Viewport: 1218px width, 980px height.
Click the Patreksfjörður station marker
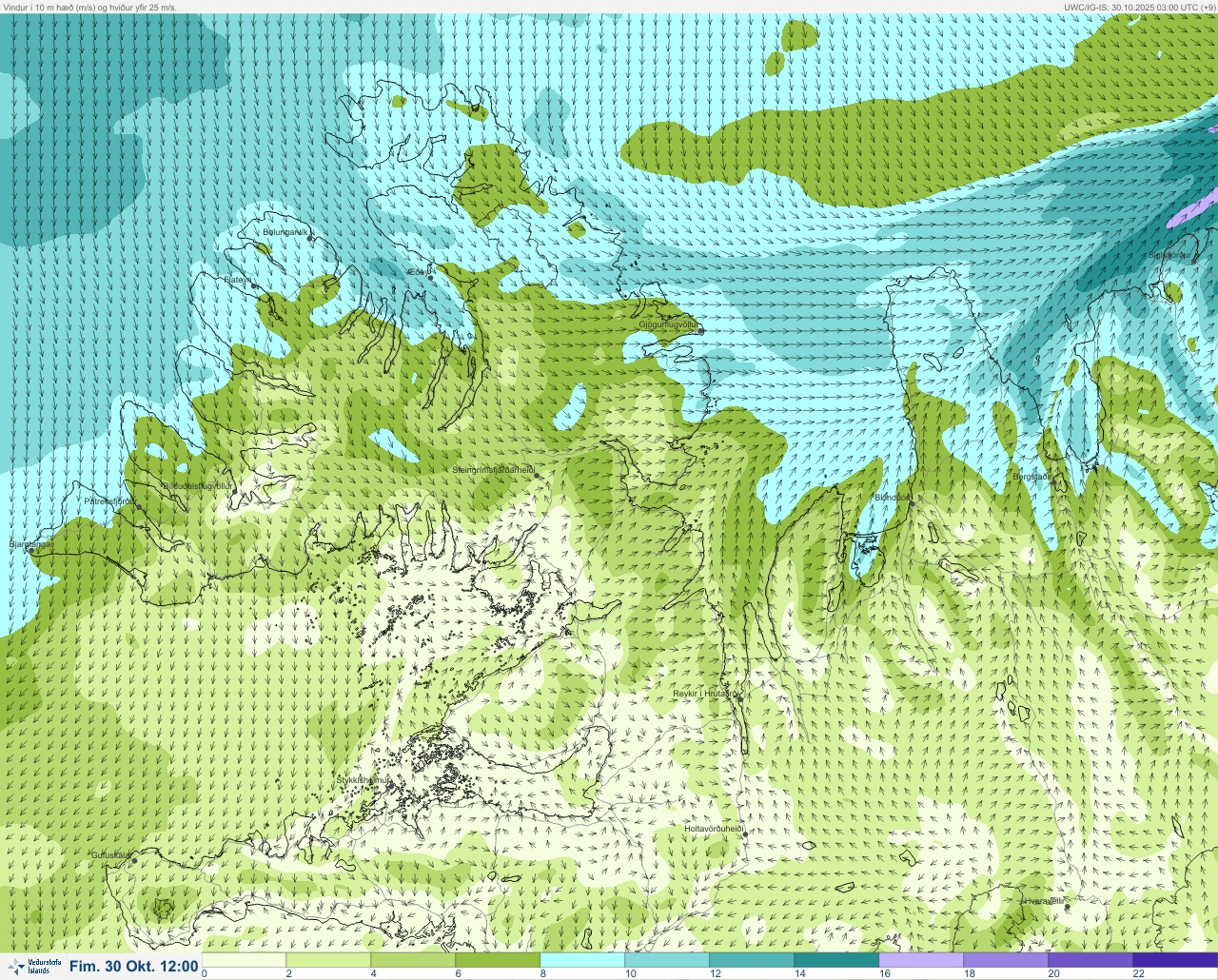[139, 507]
